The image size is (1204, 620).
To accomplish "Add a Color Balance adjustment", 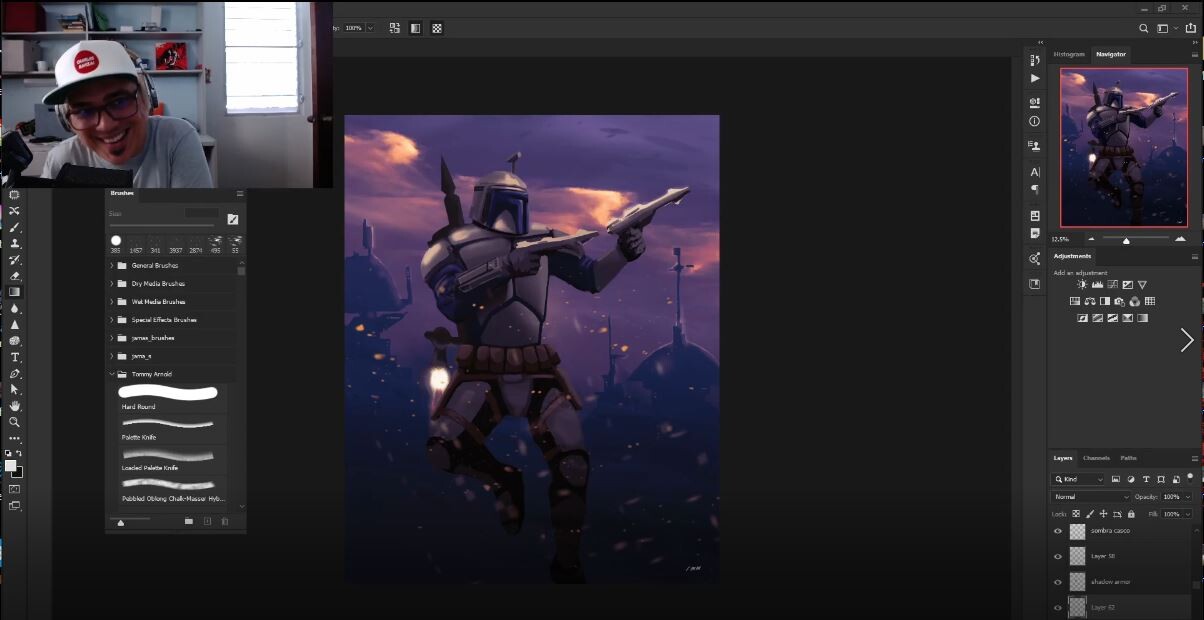I will (1090, 301).
